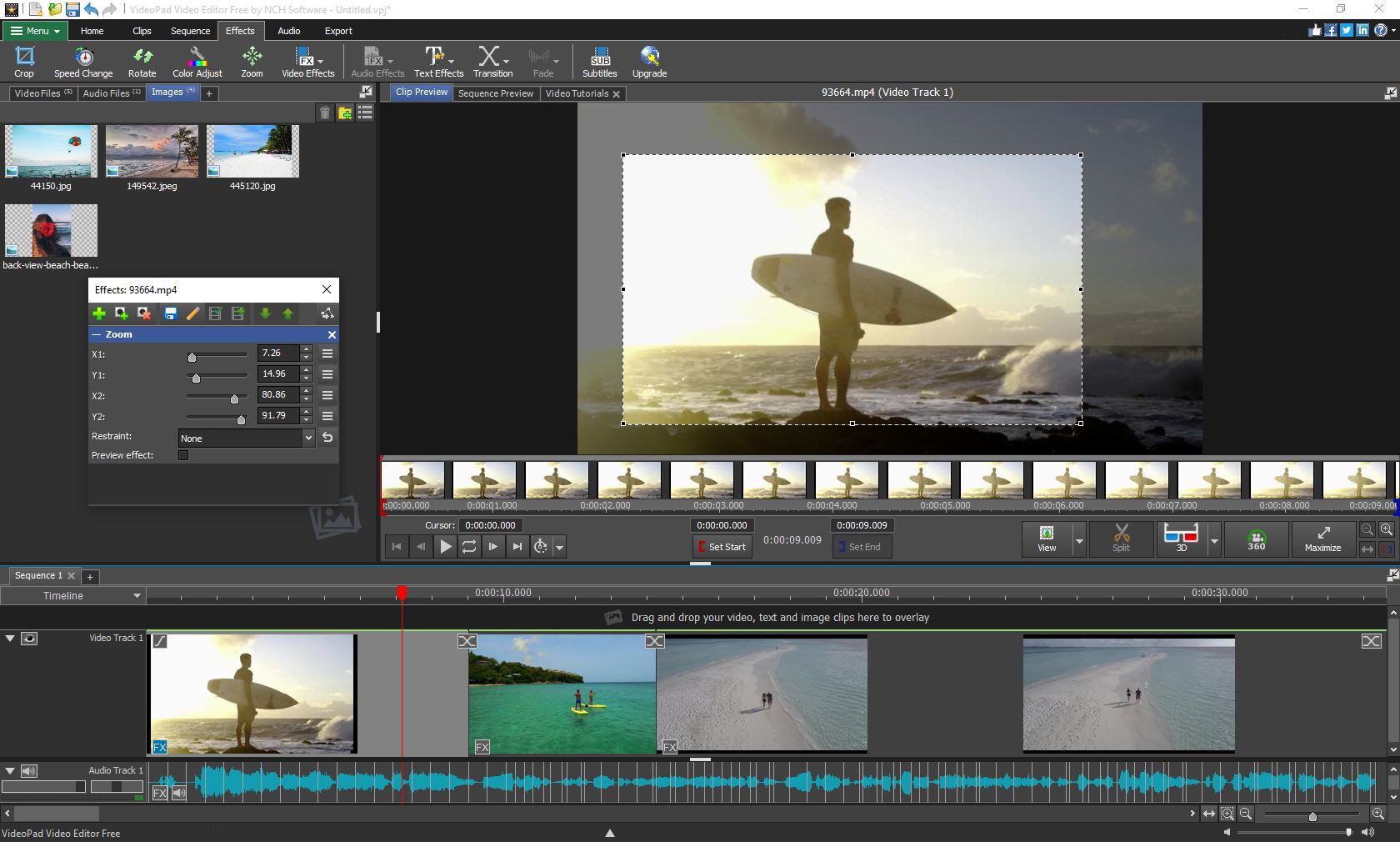The image size is (1400, 842).
Task: Click the Set Start button
Action: click(721, 547)
